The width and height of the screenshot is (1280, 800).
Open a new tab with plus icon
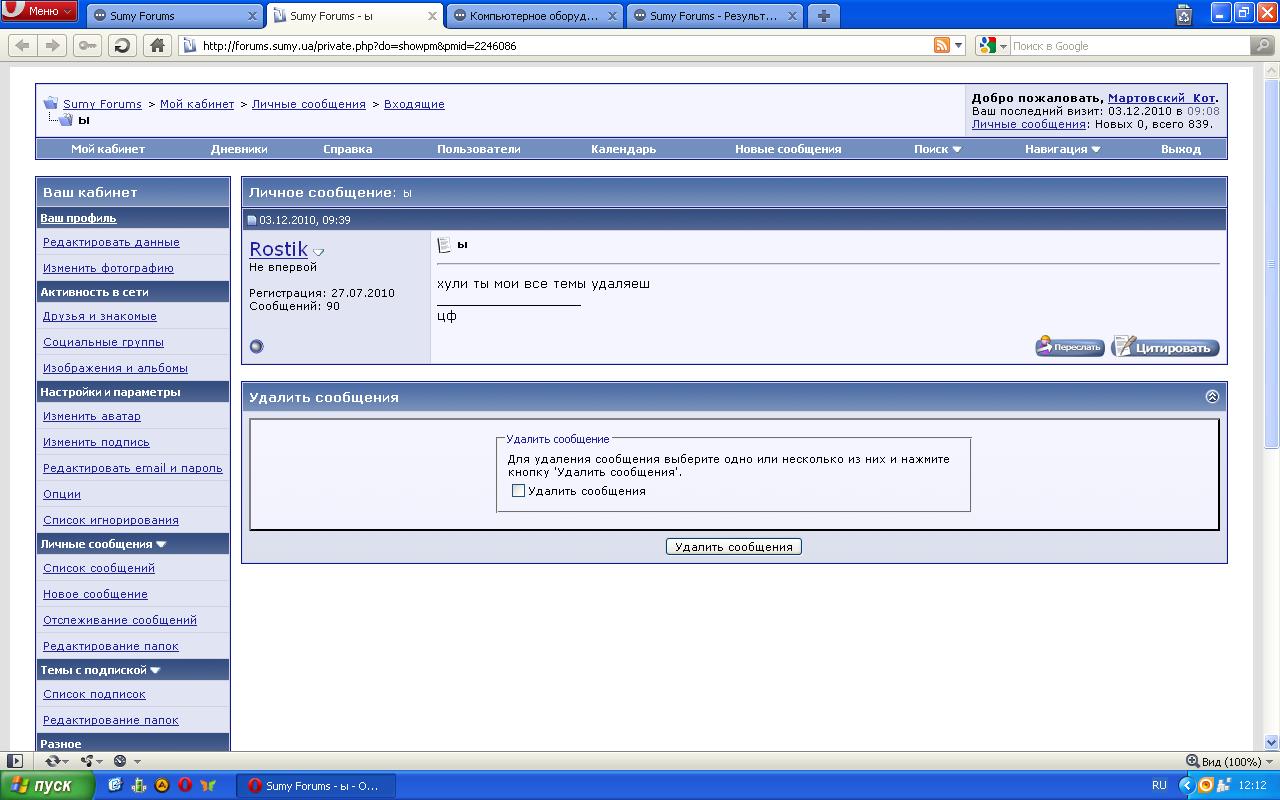pos(823,15)
